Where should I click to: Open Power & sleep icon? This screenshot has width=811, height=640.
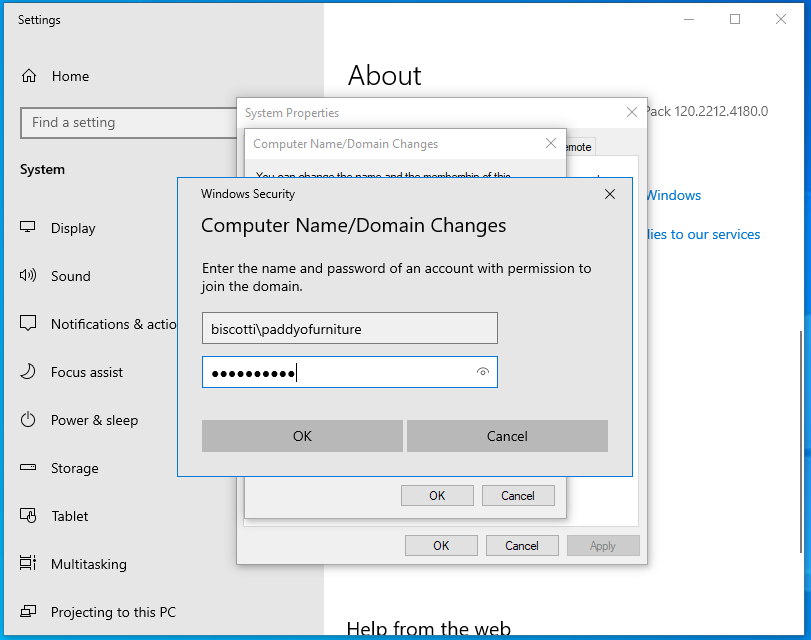pyautogui.click(x=29, y=420)
